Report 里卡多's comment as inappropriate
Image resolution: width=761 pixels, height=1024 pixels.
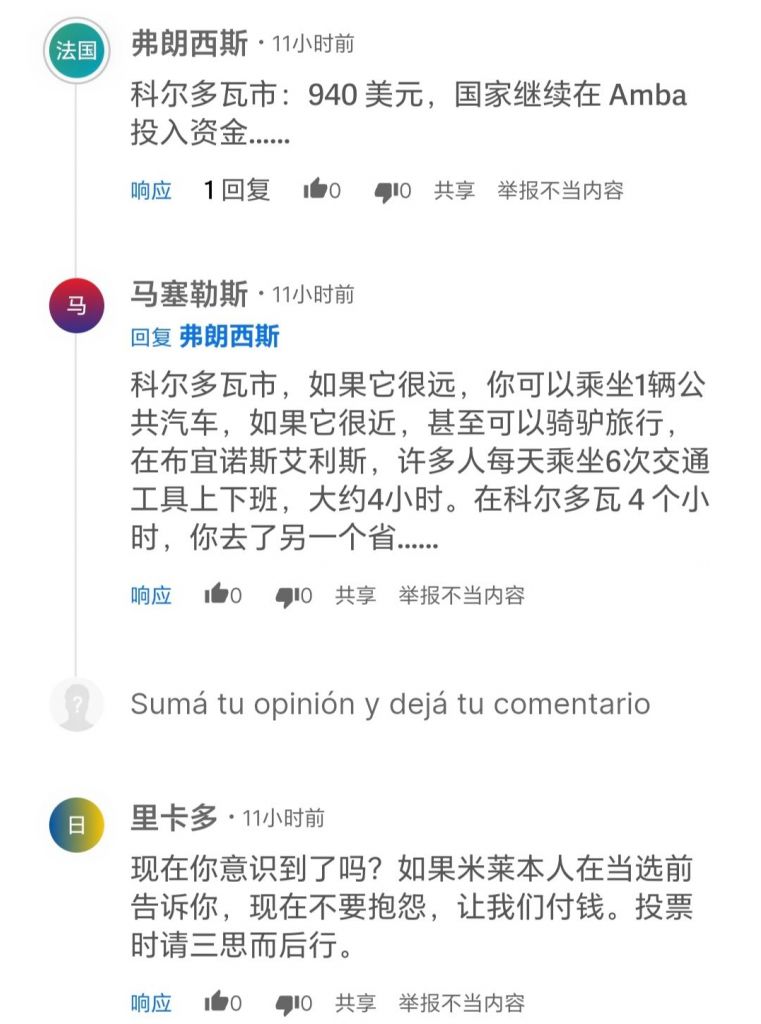[461, 1002]
